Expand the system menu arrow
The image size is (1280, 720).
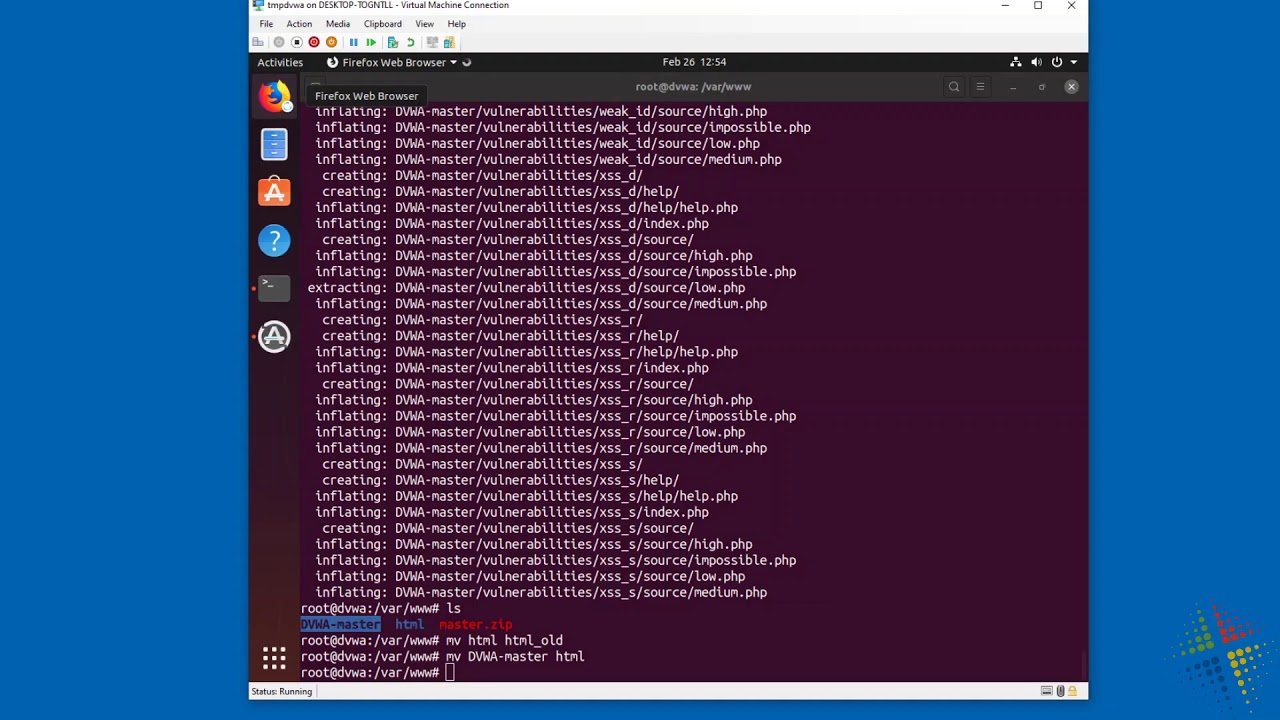click(x=1073, y=62)
